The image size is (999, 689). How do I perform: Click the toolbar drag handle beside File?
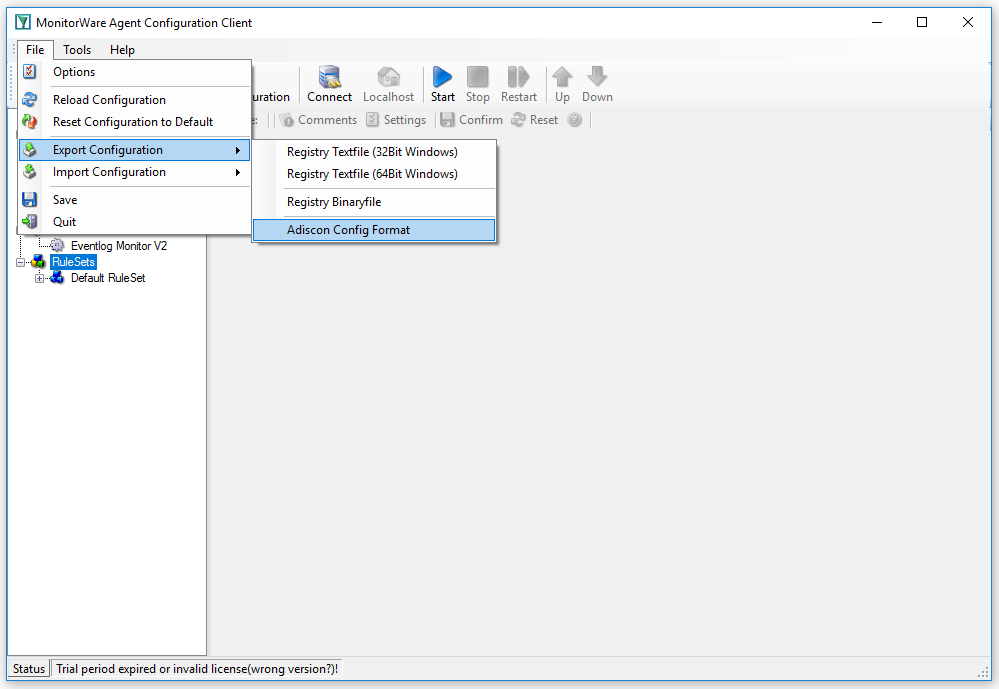(14, 50)
